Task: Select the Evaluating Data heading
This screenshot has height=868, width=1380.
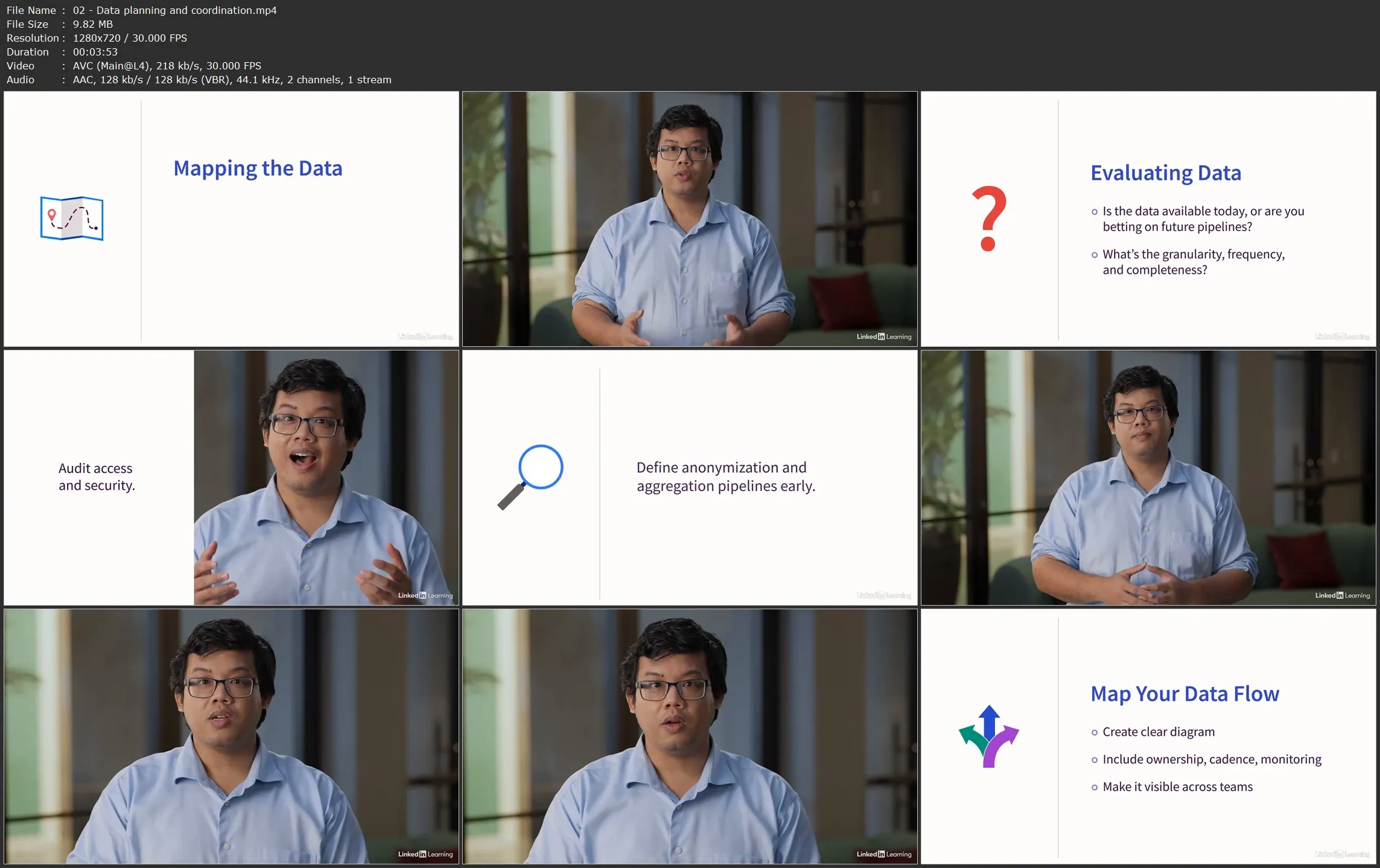Action: 1165,173
